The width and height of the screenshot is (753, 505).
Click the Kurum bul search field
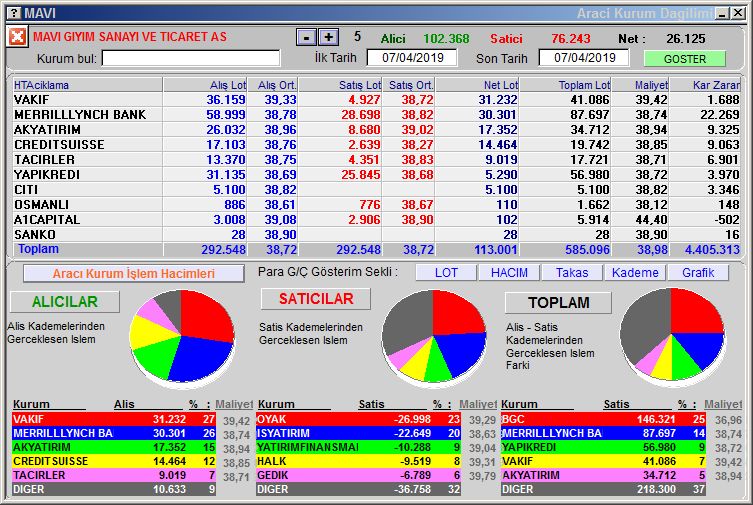click(x=191, y=59)
